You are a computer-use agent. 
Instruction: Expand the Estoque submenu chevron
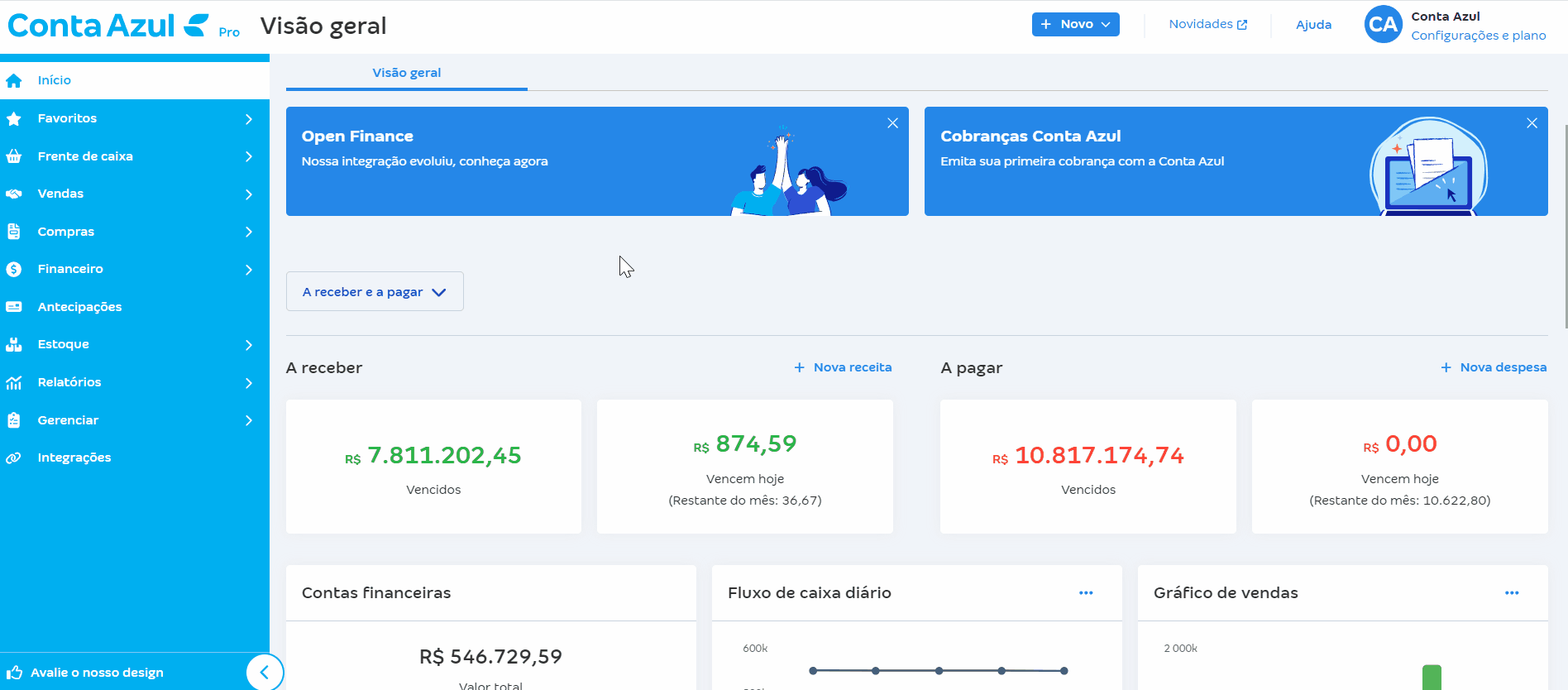click(x=248, y=345)
